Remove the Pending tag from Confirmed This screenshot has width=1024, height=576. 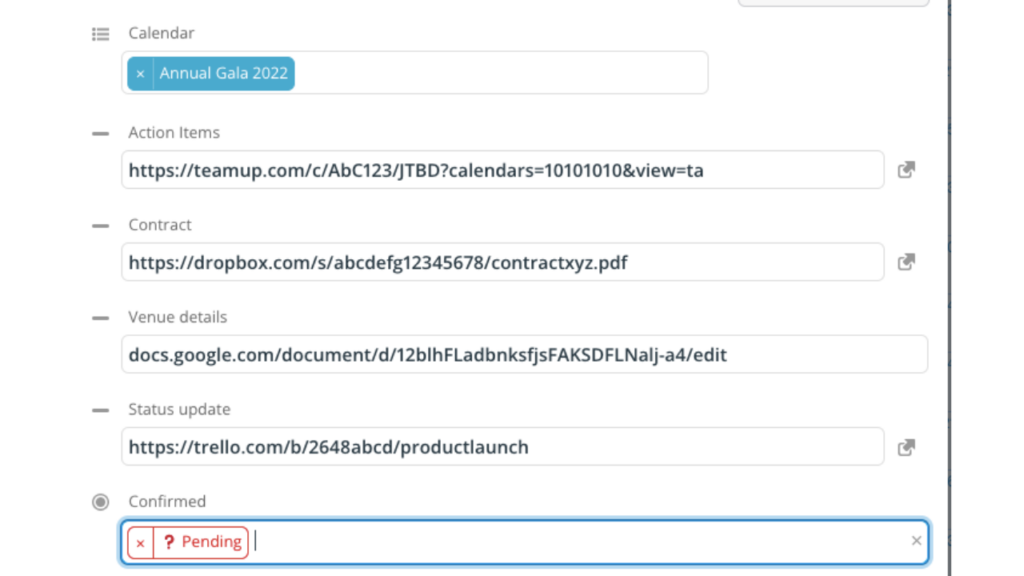tap(140, 543)
